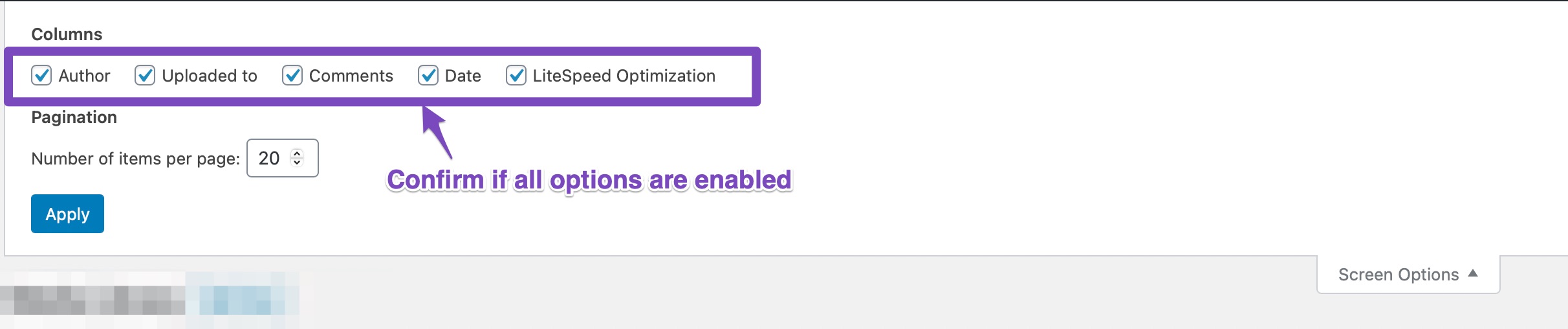This screenshot has height=329, width=1568.
Task: Untick the Date column checkbox
Action: [428, 76]
